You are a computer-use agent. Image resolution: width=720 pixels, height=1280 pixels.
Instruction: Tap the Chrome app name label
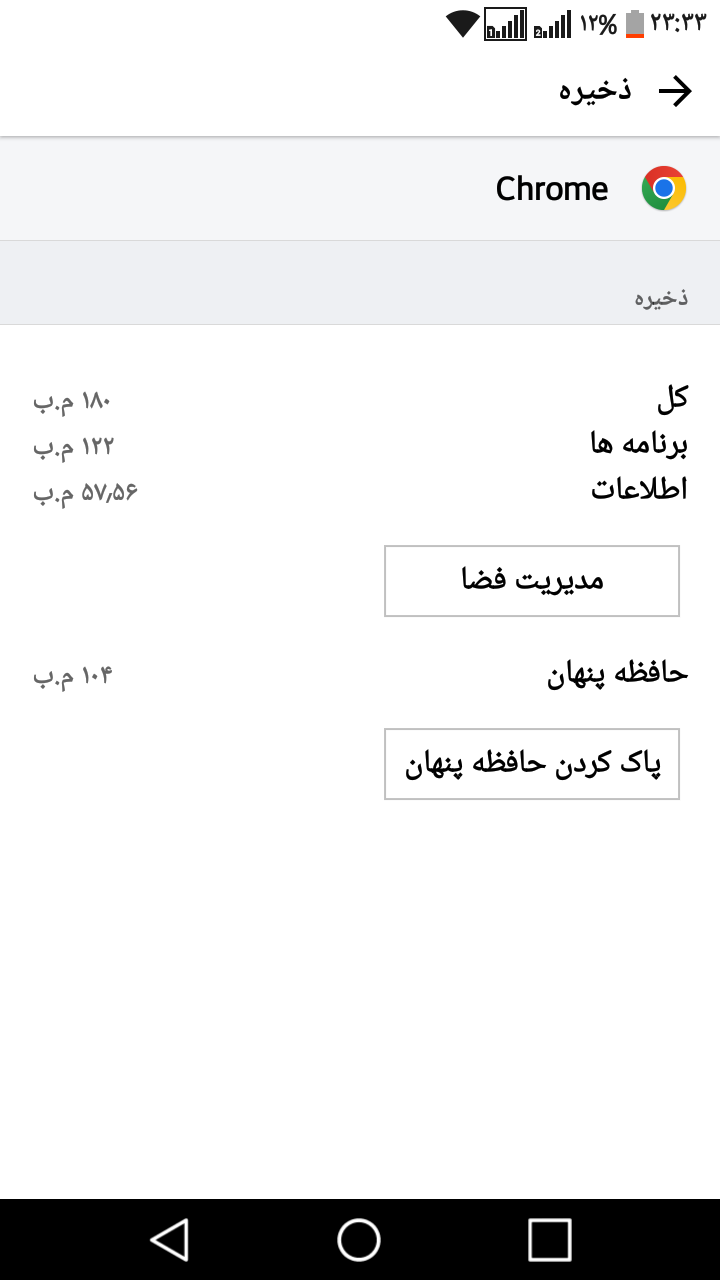552,188
